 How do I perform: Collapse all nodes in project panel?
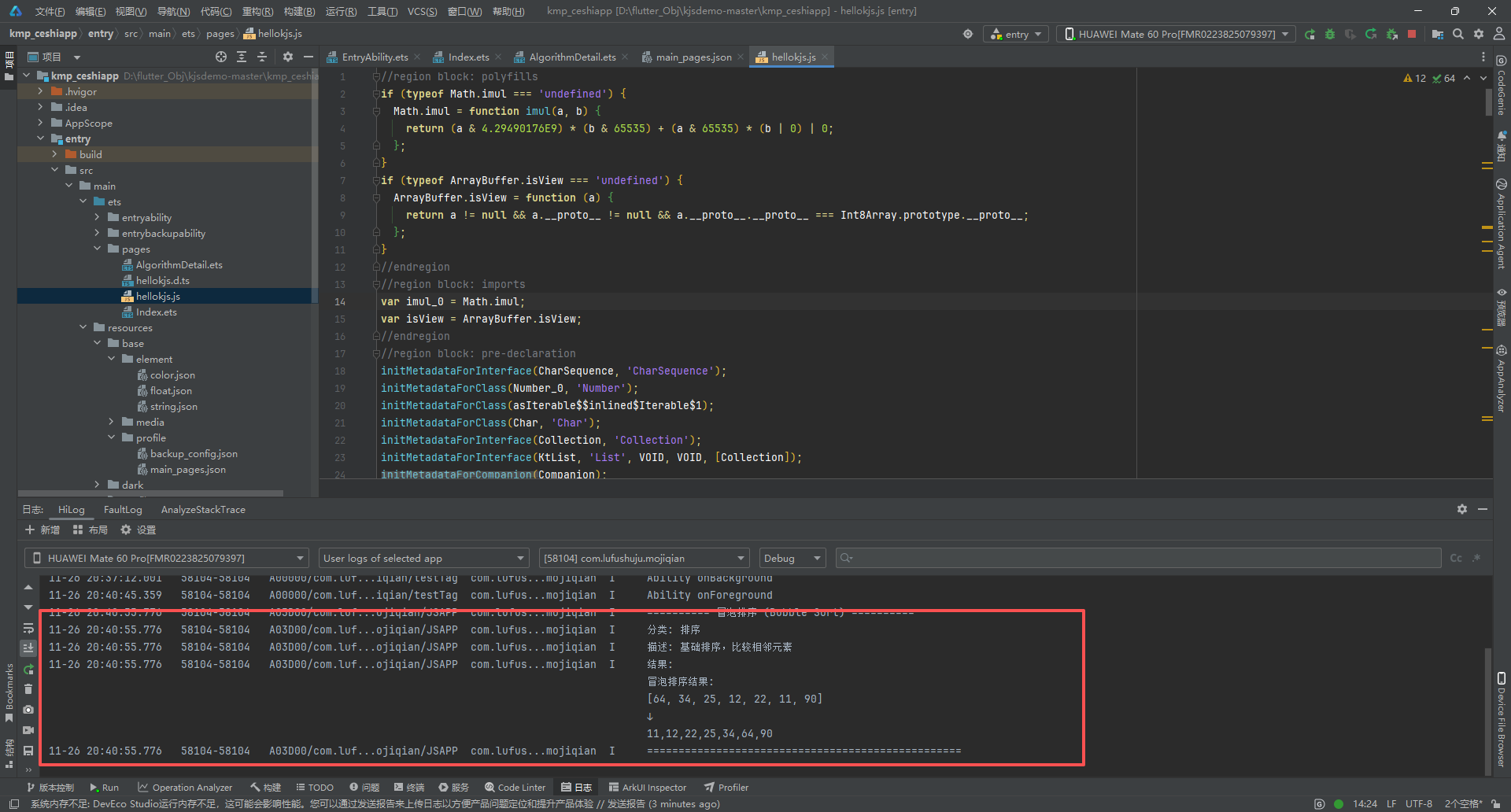[262, 57]
